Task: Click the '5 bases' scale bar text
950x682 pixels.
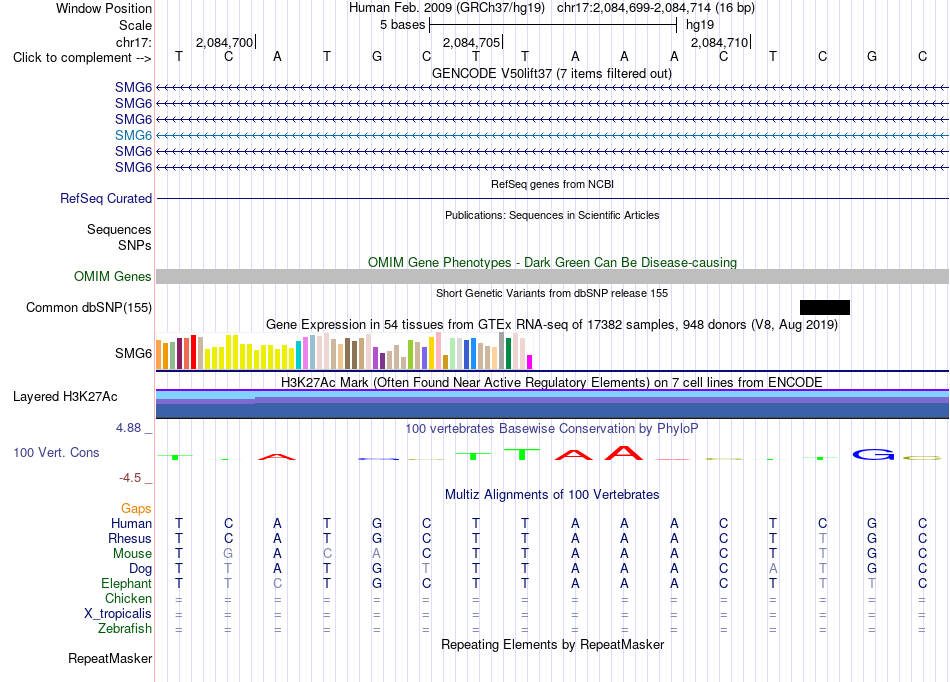Action: (x=402, y=25)
